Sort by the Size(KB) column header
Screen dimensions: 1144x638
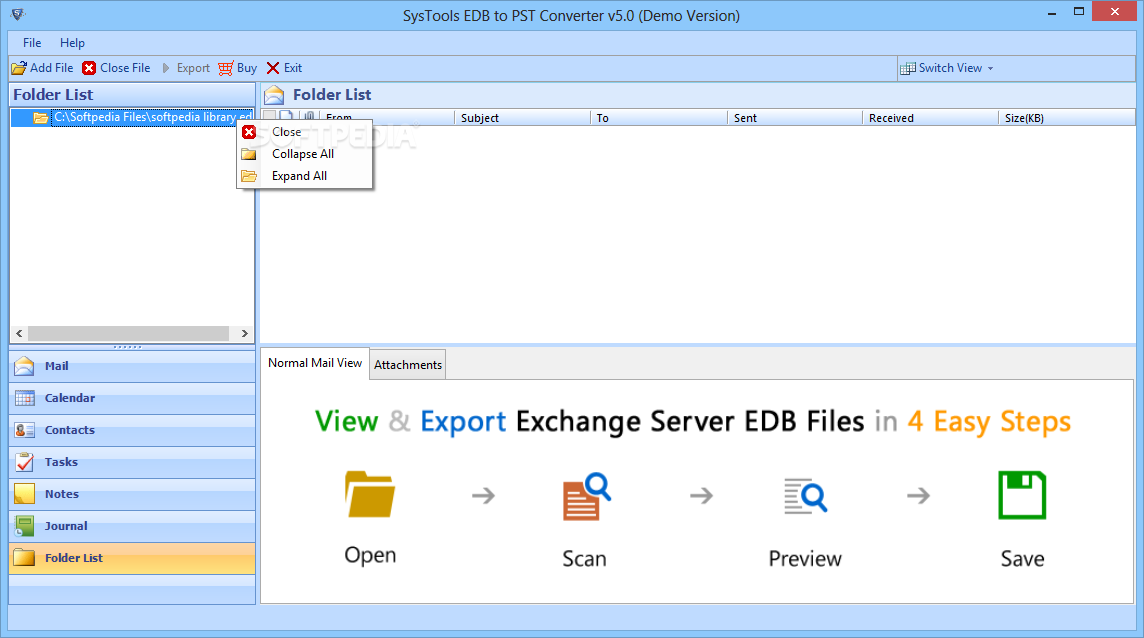(x=1067, y=118)
